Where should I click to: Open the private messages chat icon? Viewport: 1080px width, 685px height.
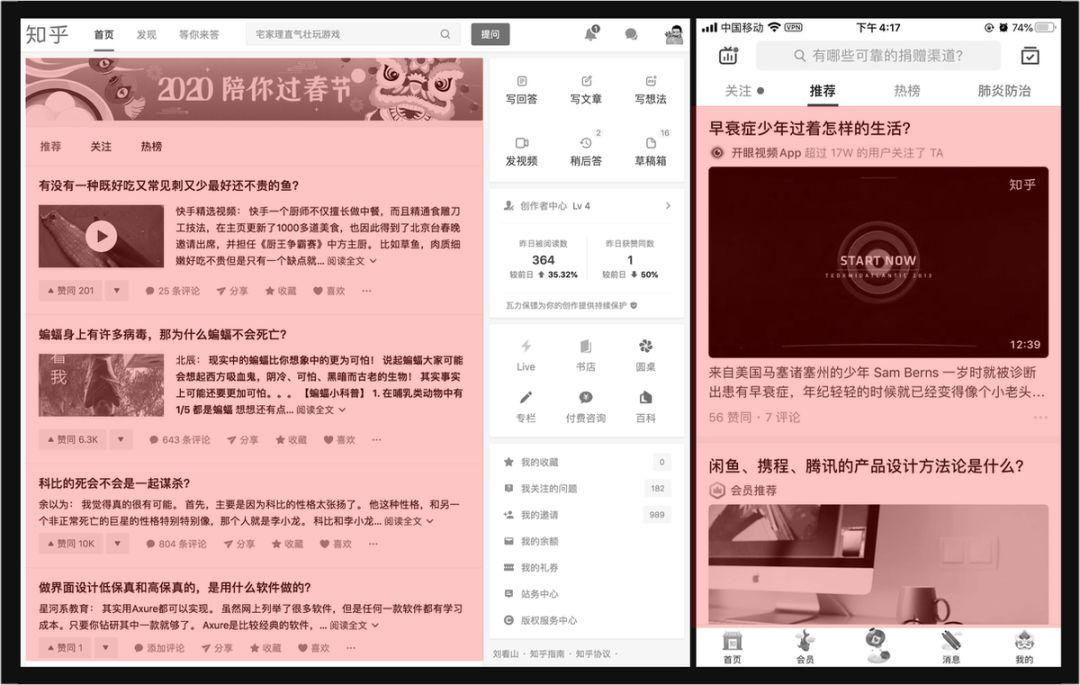tap(631, 34)
